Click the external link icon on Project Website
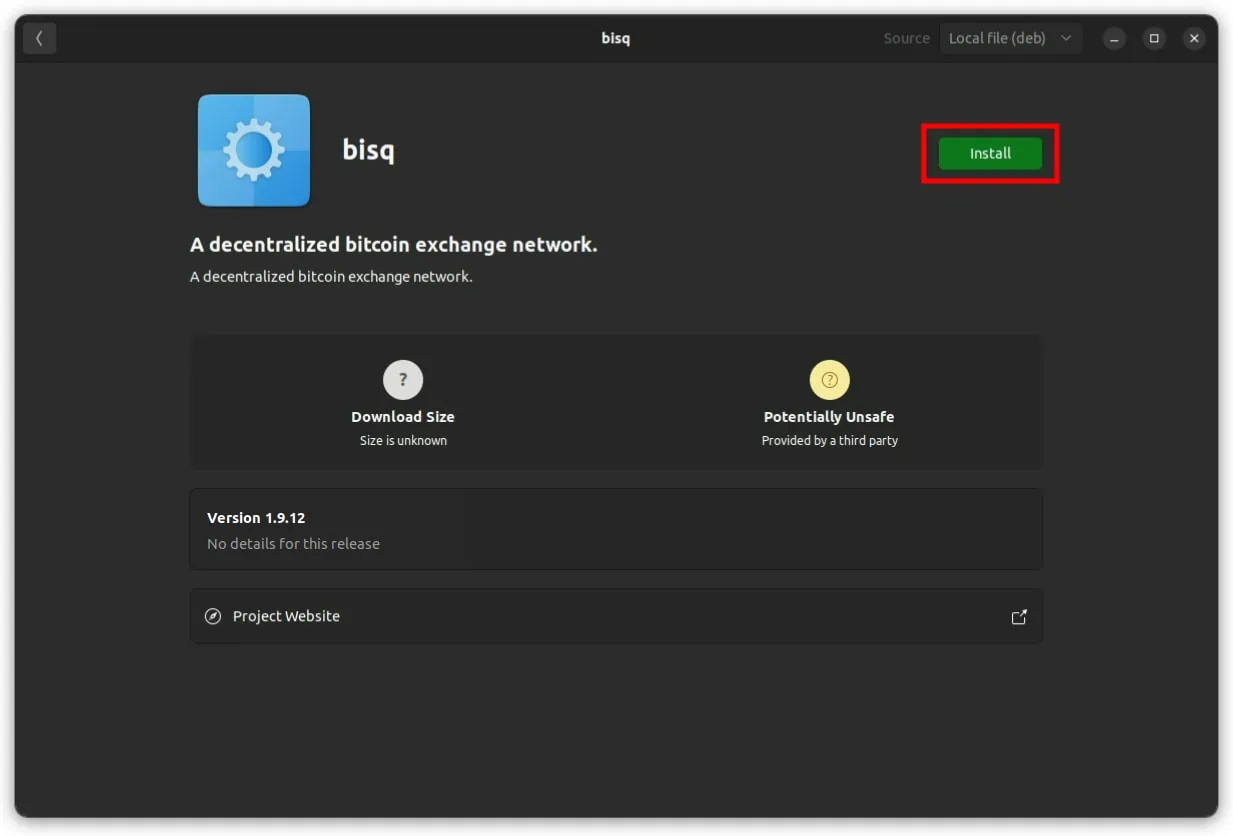Viewport: 1233px width, 836px height. click(1019, 617)
